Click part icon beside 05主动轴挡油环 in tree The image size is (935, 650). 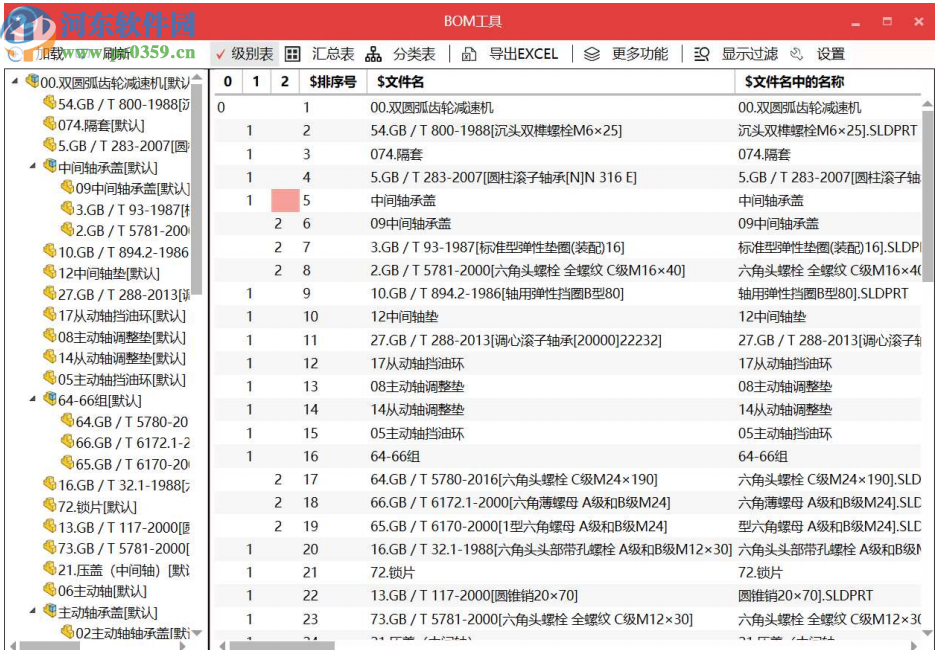(50, 377)
